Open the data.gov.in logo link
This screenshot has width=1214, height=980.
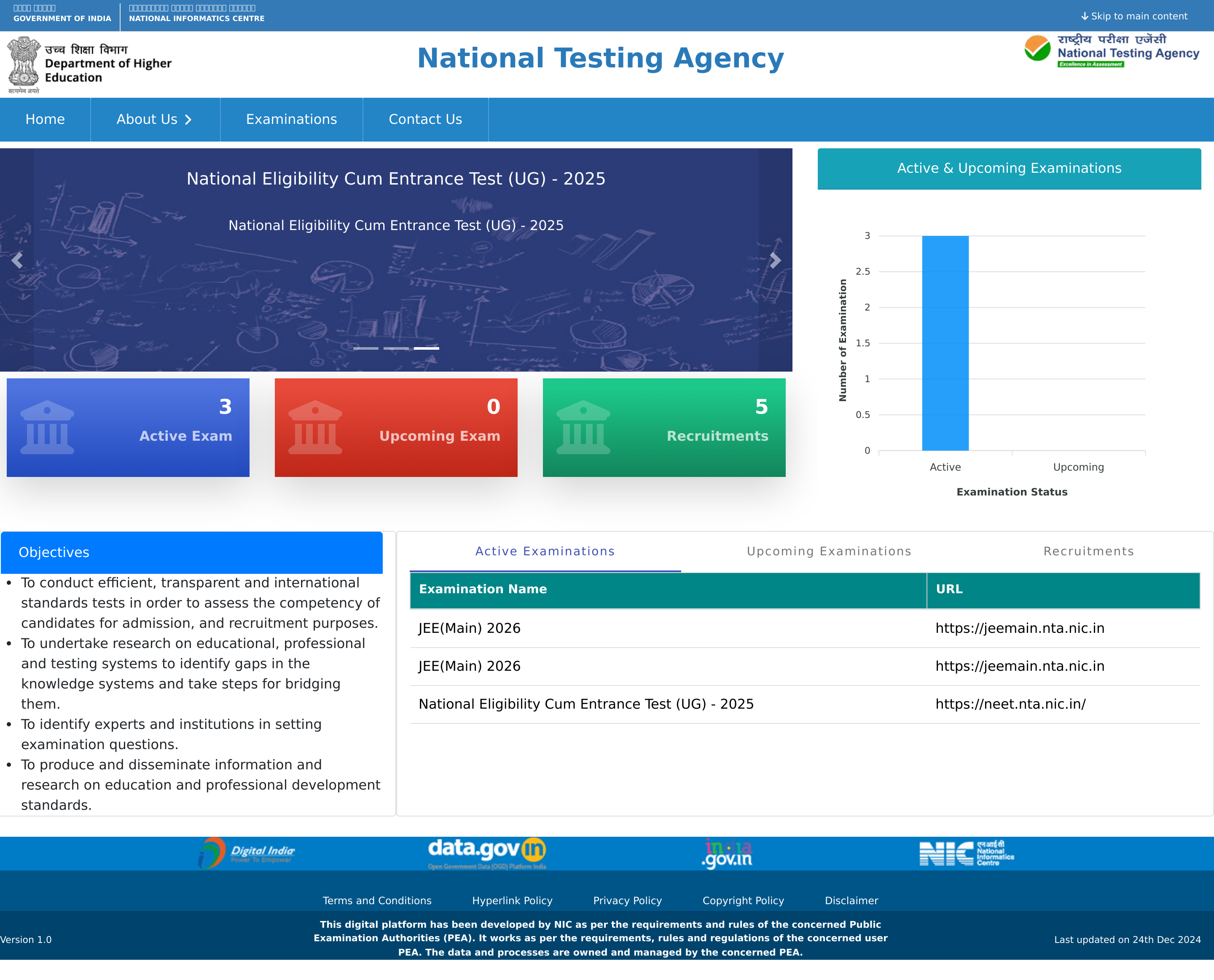pos(487,854)
